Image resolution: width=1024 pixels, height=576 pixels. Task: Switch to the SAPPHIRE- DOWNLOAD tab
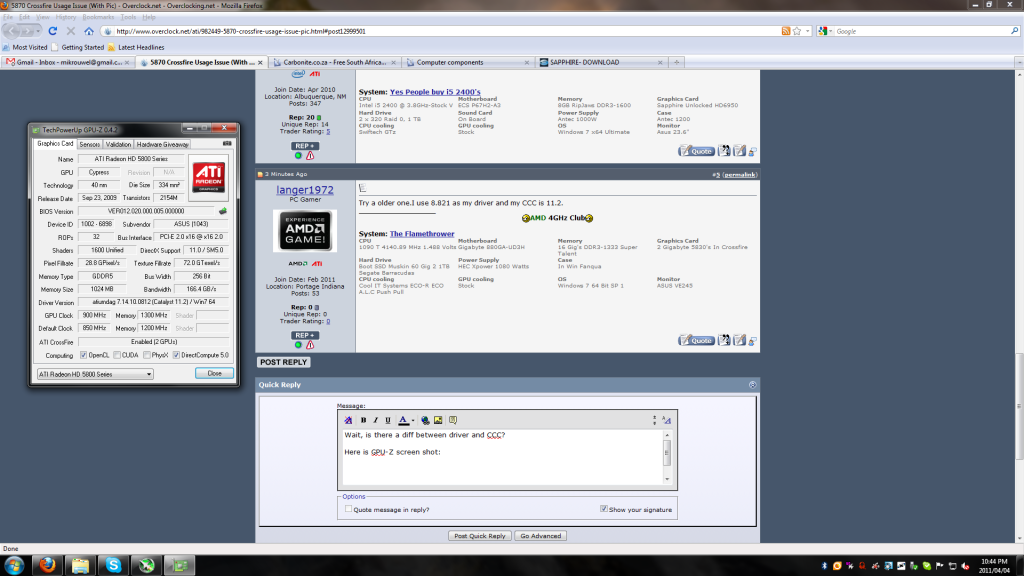tap(601, 62)
